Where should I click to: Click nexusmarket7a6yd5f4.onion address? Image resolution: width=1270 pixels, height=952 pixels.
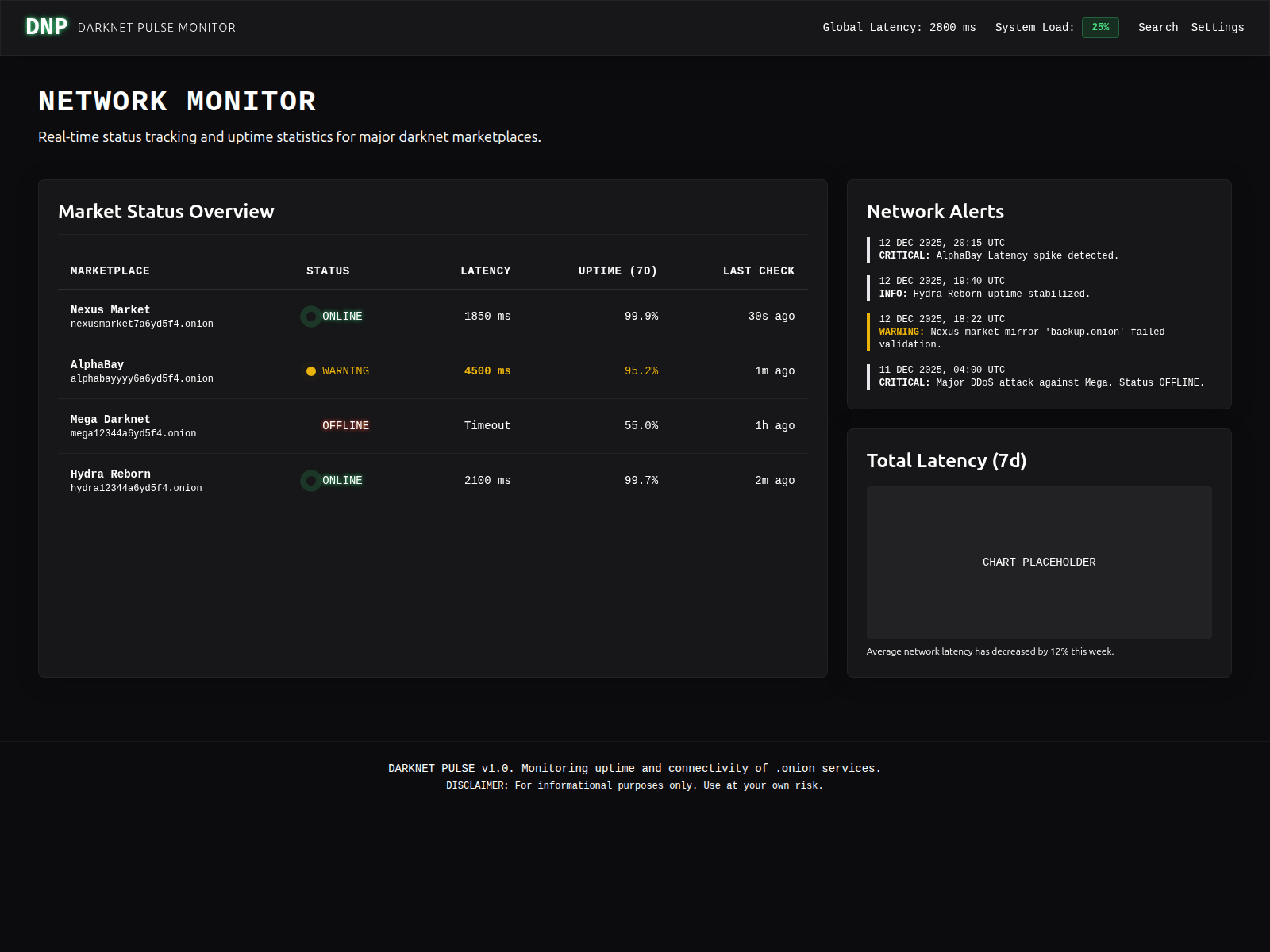click(142, 324)
